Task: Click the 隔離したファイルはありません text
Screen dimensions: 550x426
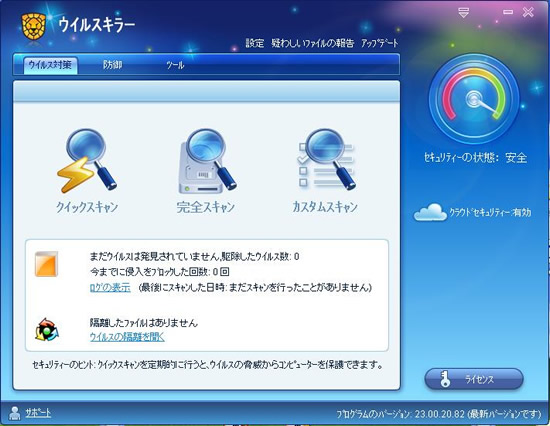Action: point(144,322)
